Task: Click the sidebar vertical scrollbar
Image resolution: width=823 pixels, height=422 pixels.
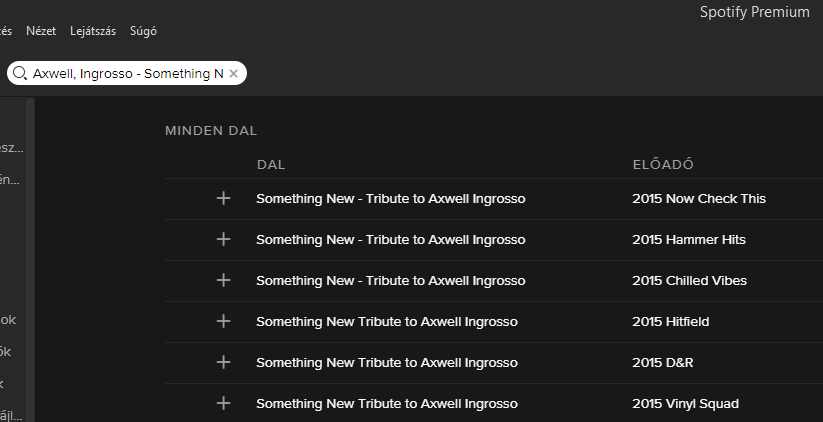Action: click(x=30, y=259)
